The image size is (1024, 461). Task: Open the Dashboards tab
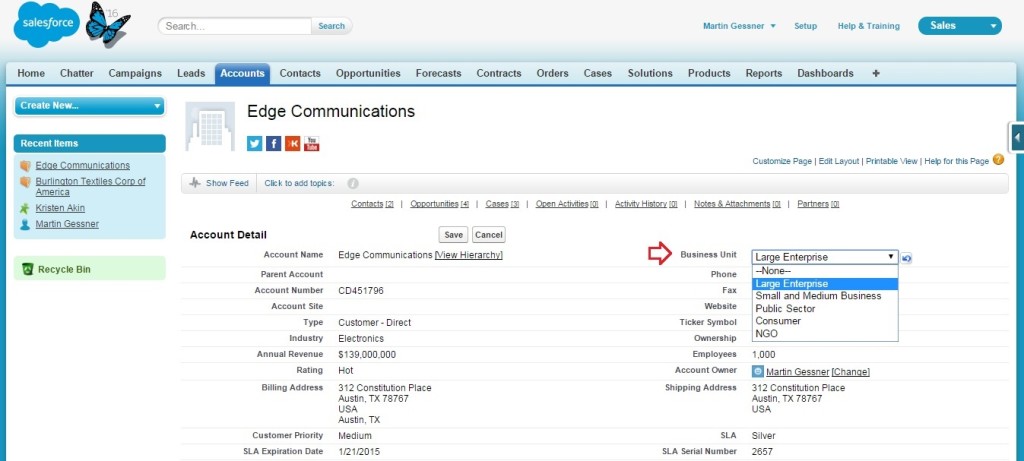click(825, 73)
